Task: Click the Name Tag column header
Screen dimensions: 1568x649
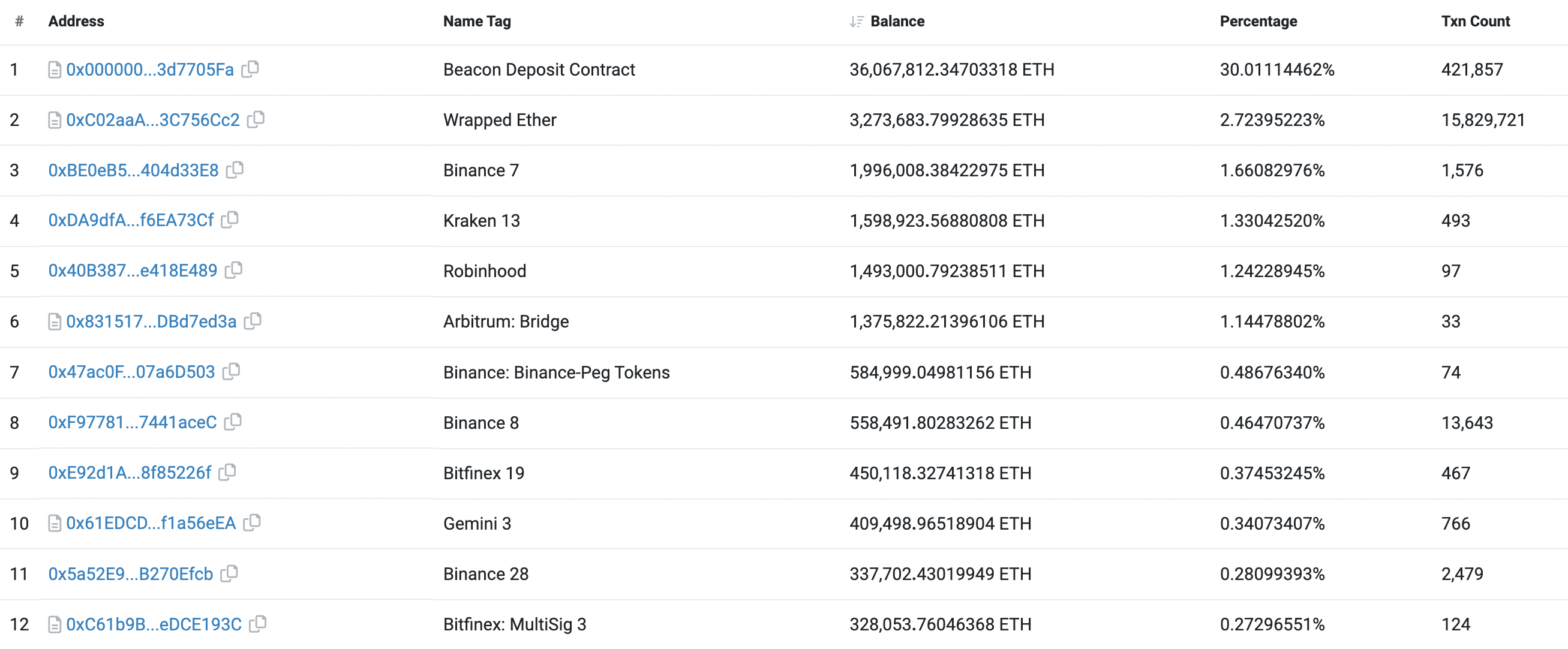Action: click(477, 21)
